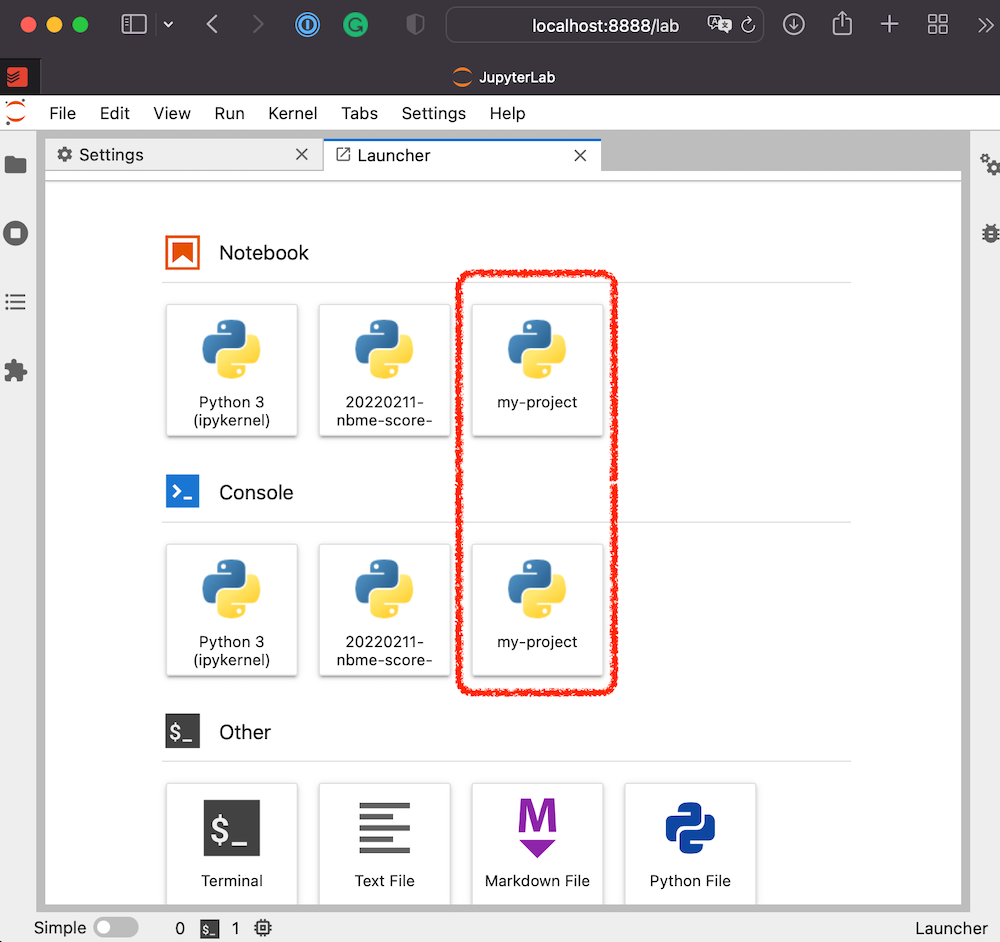The height and width of the screenshot is (942, 1000).
Task: Go back in browser history
Action: click(x=212, y=25)
